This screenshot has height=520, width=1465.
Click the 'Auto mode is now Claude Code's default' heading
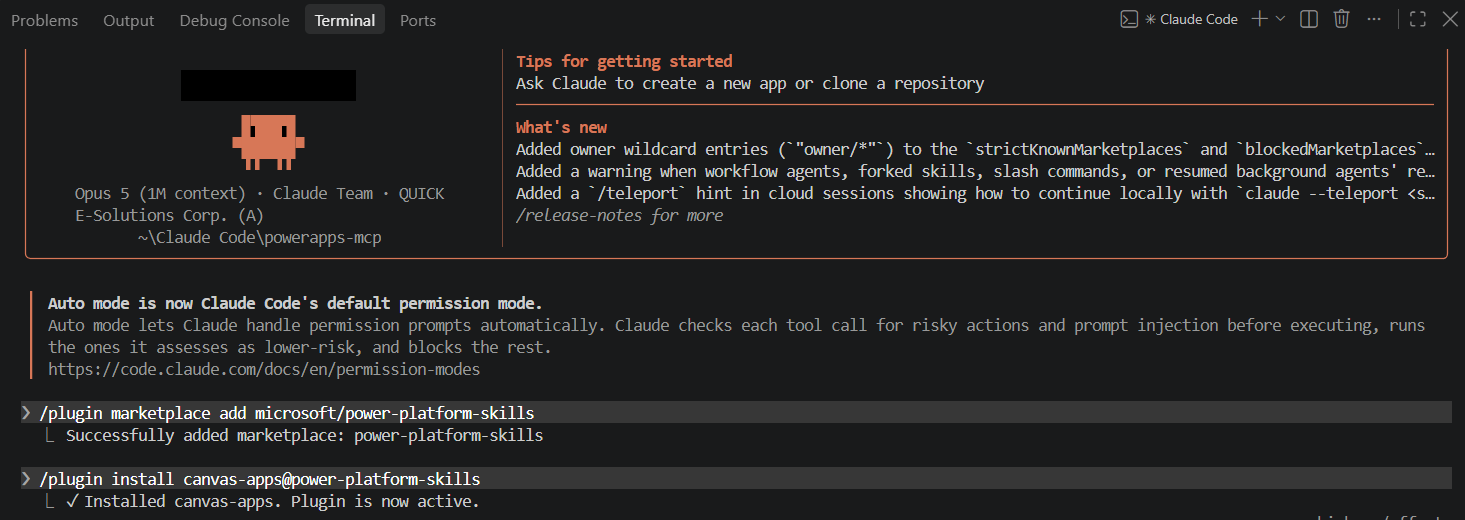(295, 303)
